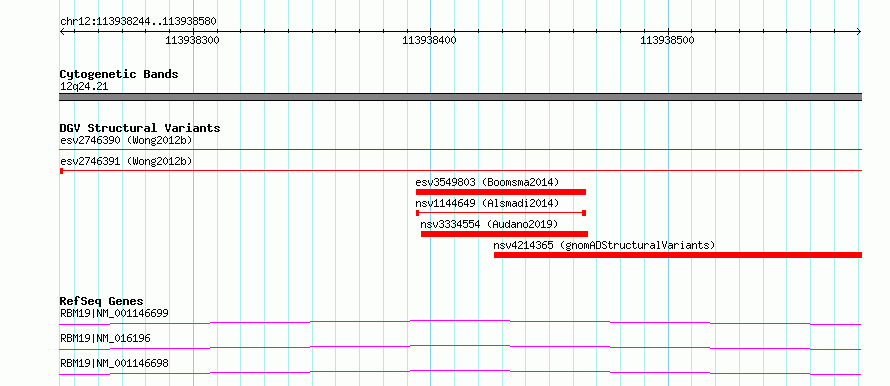Click the magenta intron line of NM_001146699
This screenshot has height=386, width=890.
pyautogui.click(x=460, y=322)
